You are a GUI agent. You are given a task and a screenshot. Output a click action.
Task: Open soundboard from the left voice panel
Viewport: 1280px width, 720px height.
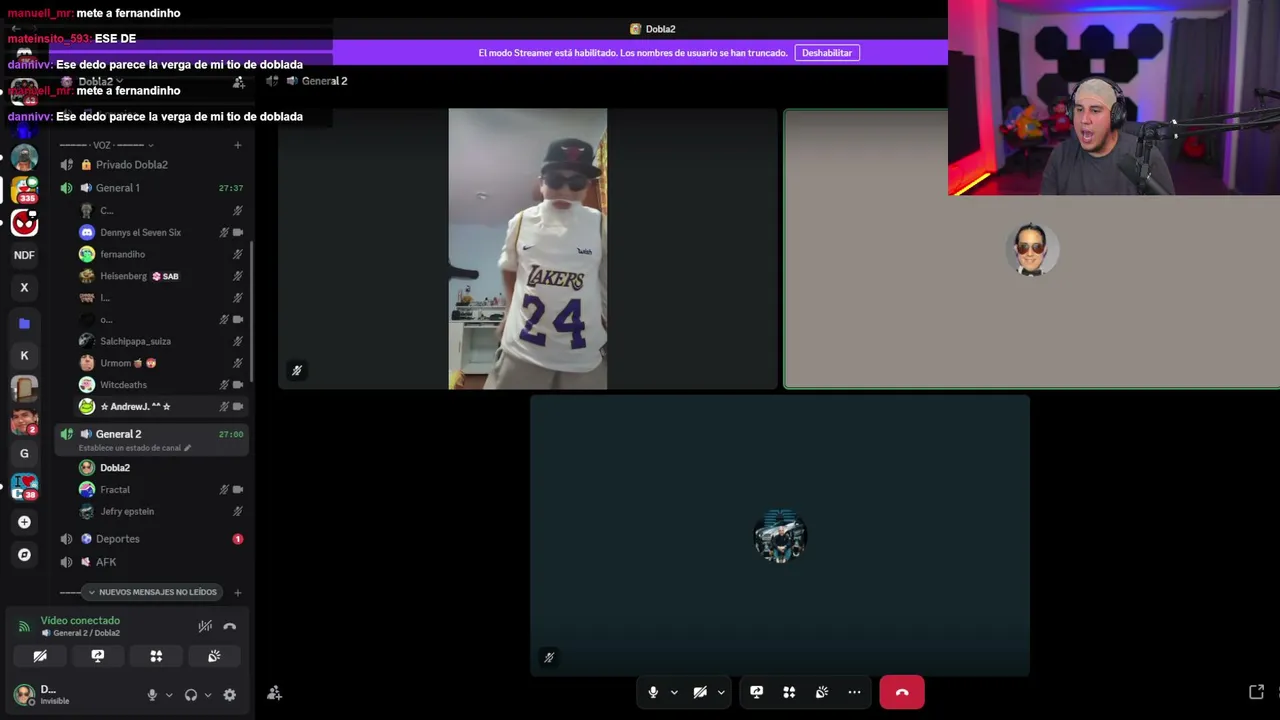214,656
